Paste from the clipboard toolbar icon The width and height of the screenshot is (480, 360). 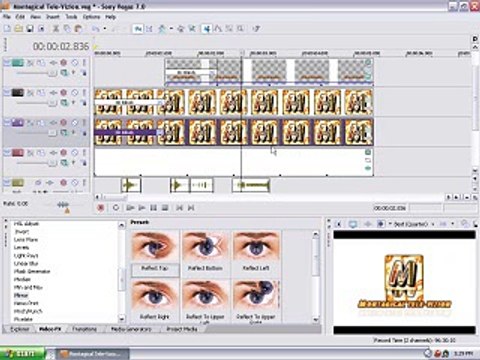[78, 29]
